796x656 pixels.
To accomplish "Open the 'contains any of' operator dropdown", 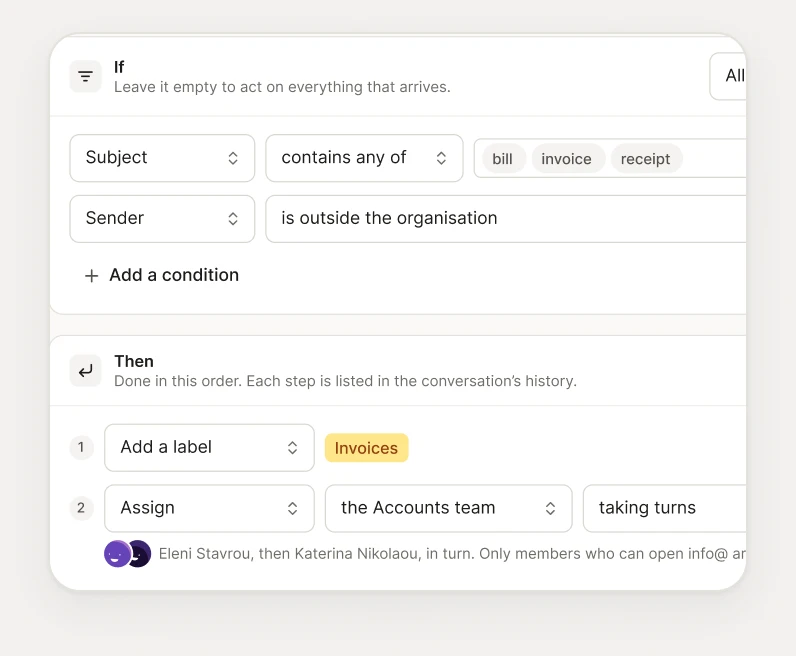I will (364, 158).
